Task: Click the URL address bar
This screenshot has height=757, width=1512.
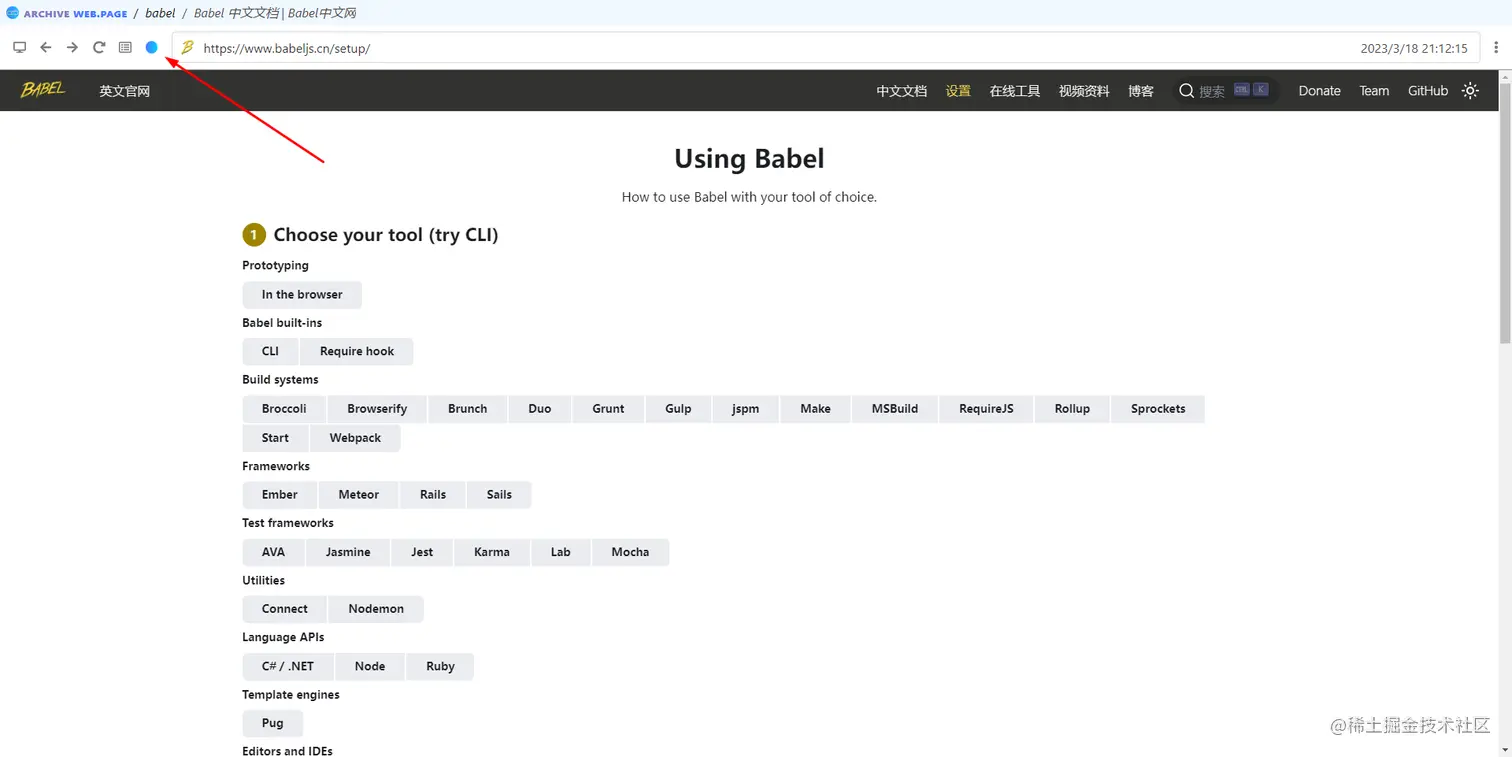Action: click(x=760, y=48)
